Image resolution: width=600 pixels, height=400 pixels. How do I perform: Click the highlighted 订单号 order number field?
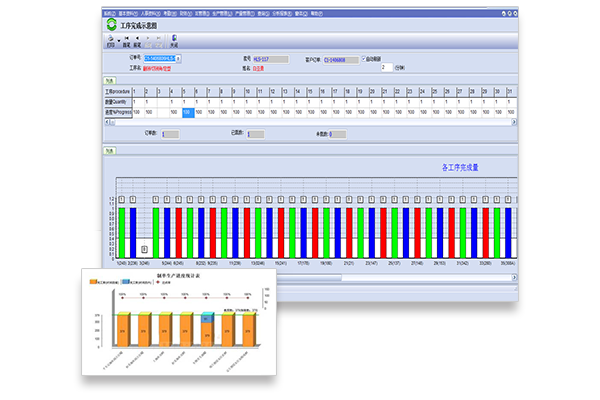(x=160, y=59)
